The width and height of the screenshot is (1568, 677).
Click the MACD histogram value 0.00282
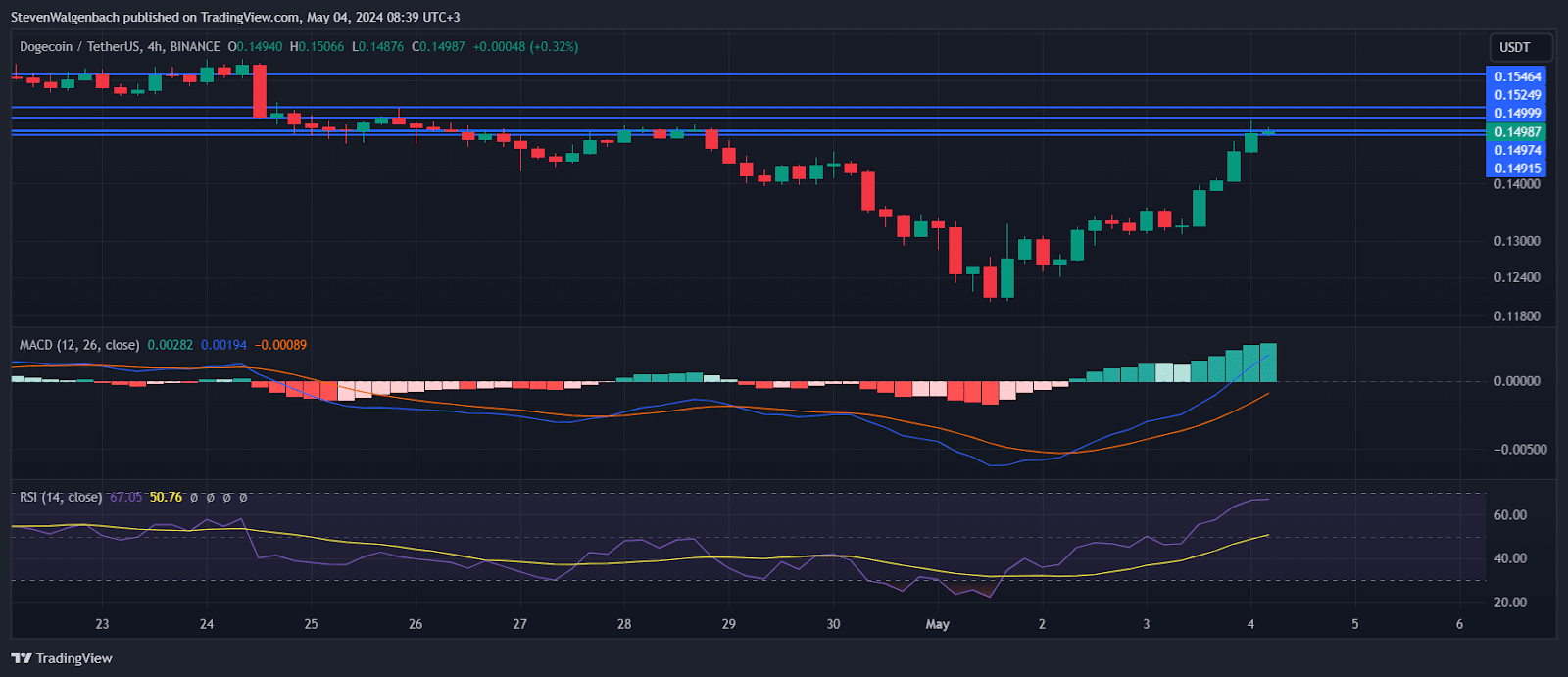171,345
